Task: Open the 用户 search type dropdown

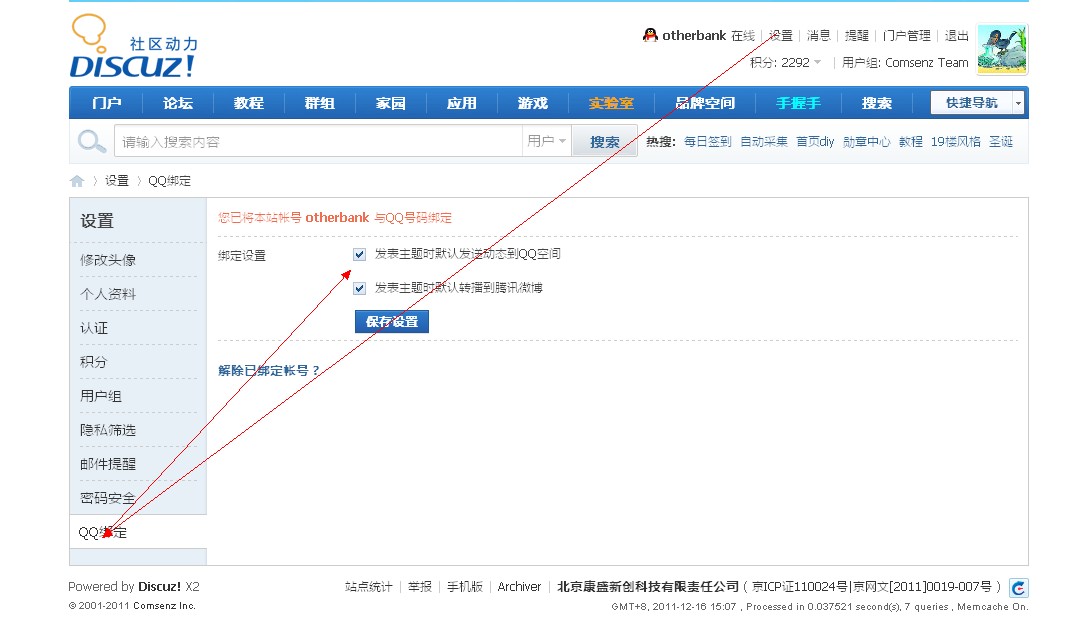Action: (x=547, y=142)
